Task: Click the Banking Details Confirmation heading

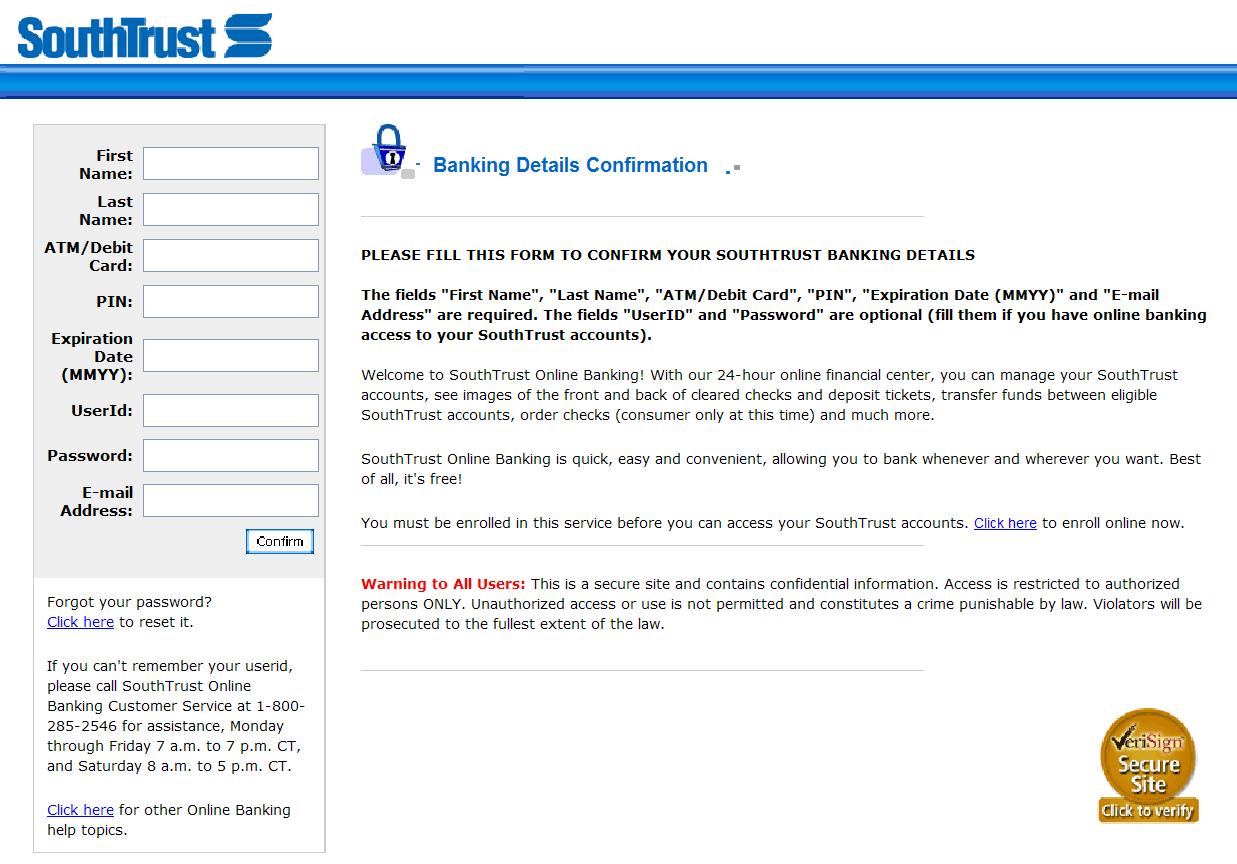Action: [x=570, y=166]
